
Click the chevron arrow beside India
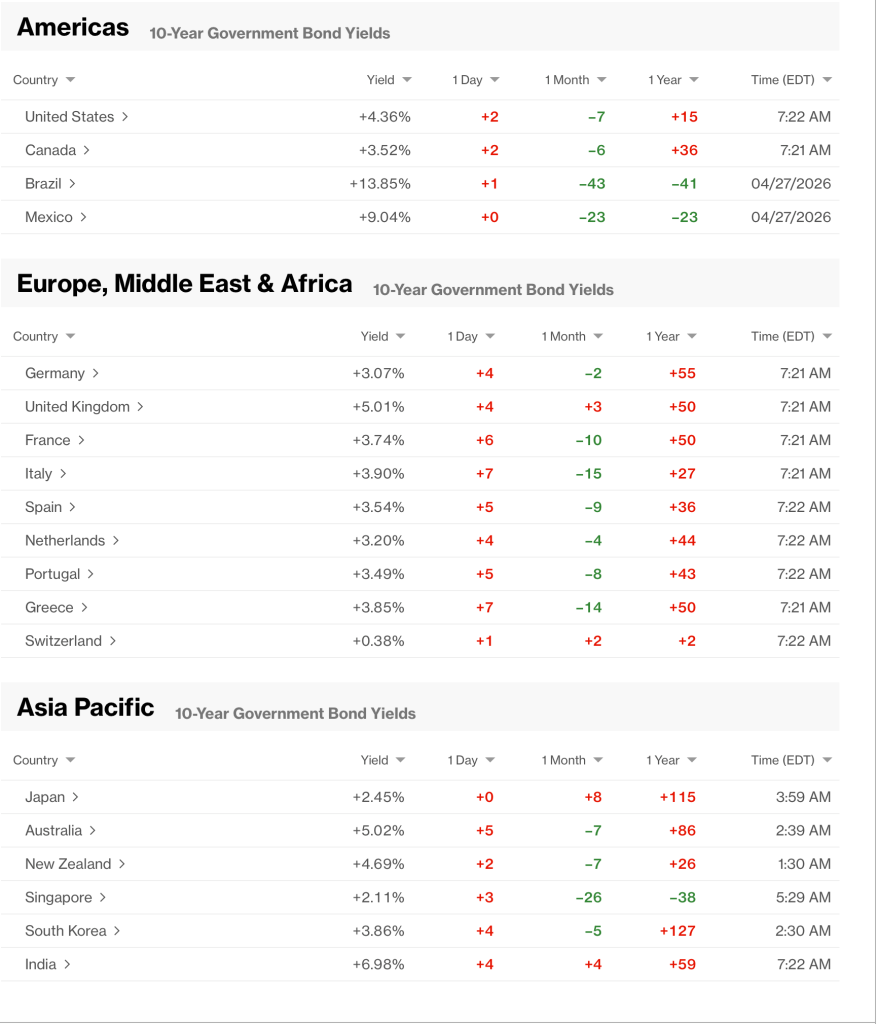click(x=67, y=965)
